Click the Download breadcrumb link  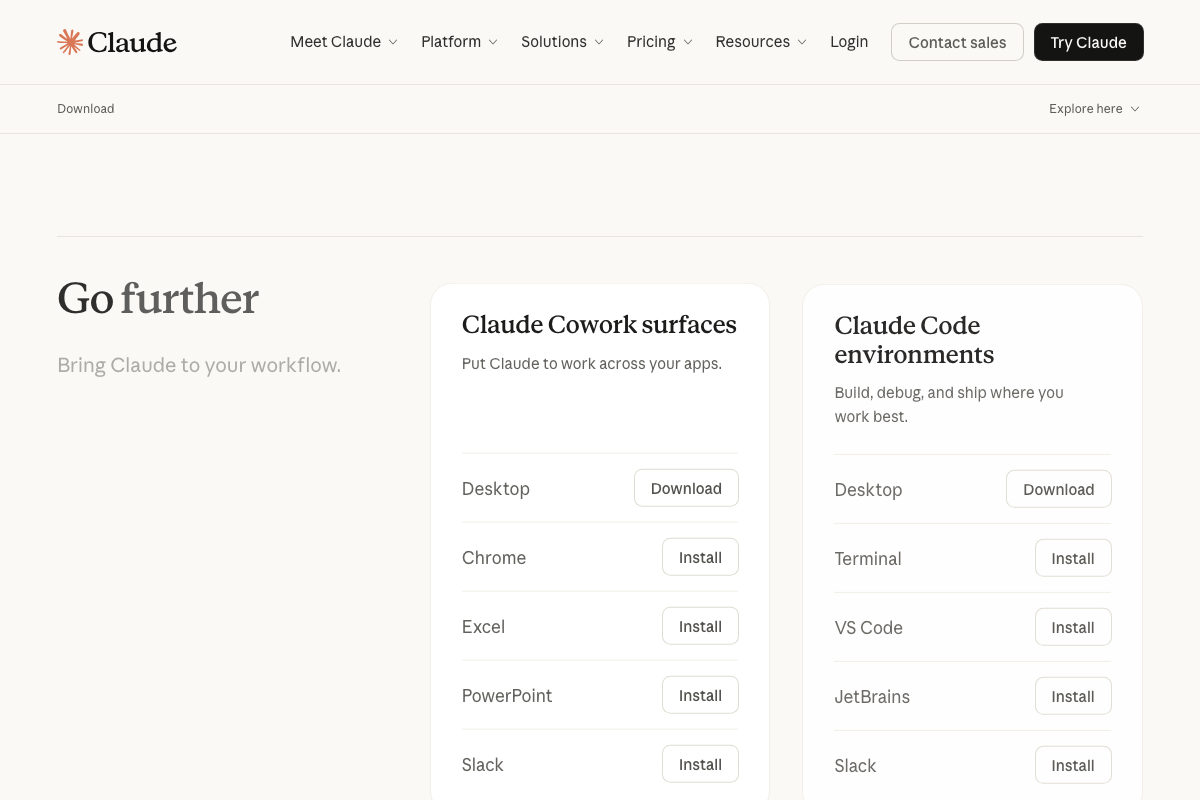point(85,108)
